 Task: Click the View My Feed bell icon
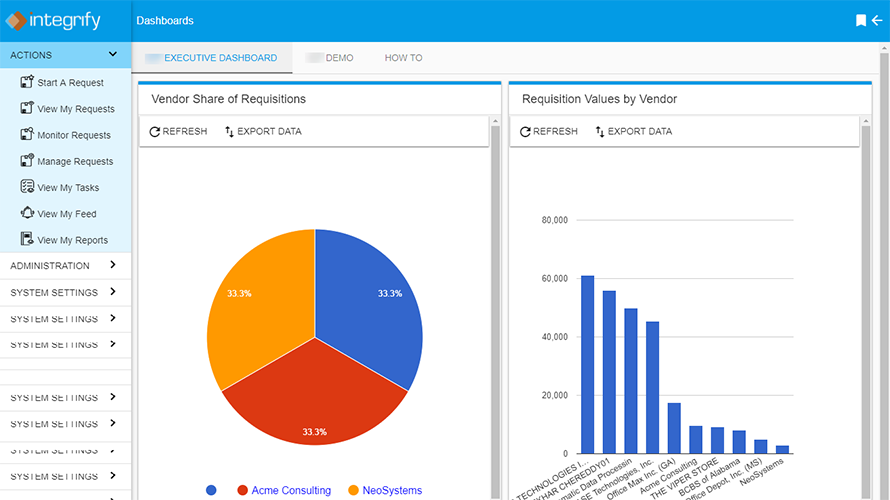27,213
